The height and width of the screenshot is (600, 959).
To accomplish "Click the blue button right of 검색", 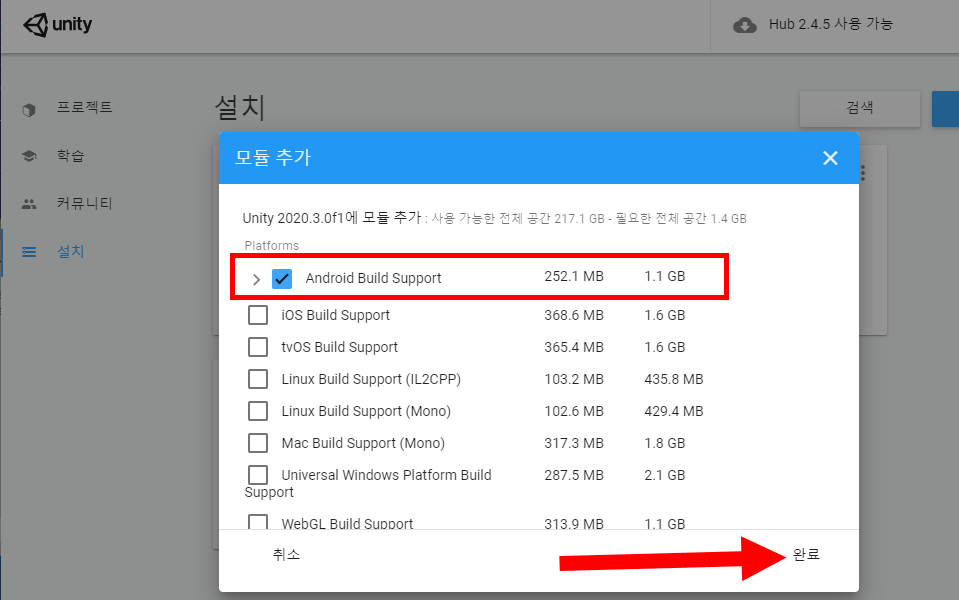I will 946,109.
